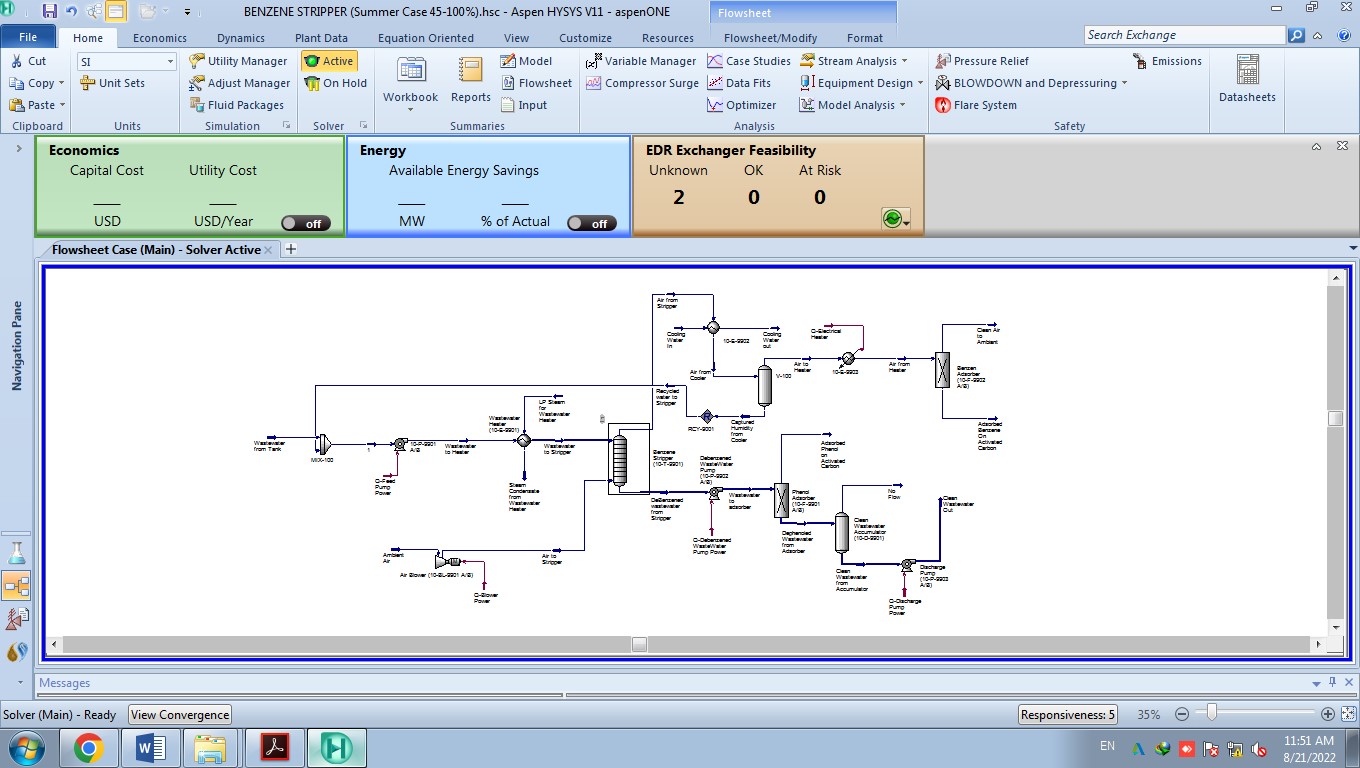
Task: Open the Variable Manager
Action: (641, 61)
